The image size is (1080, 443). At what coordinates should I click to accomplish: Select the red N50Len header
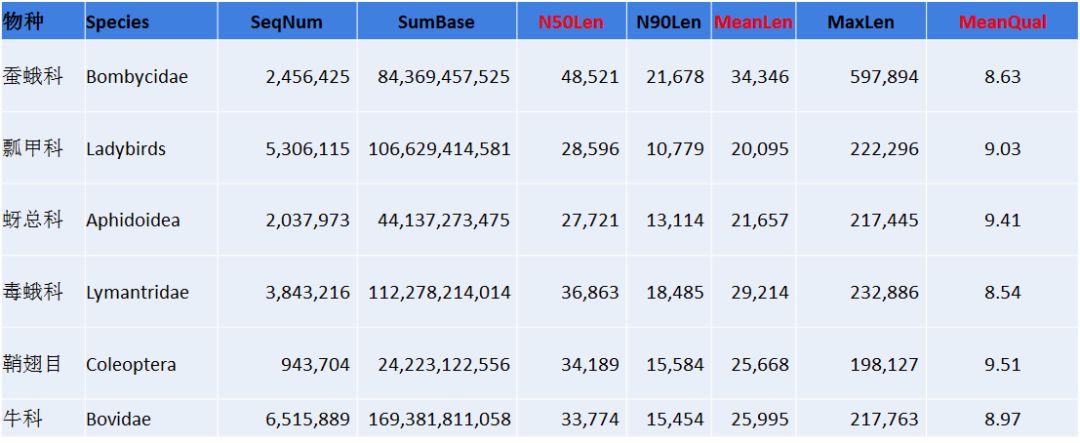pyautogui.click(x=571, y=23)
